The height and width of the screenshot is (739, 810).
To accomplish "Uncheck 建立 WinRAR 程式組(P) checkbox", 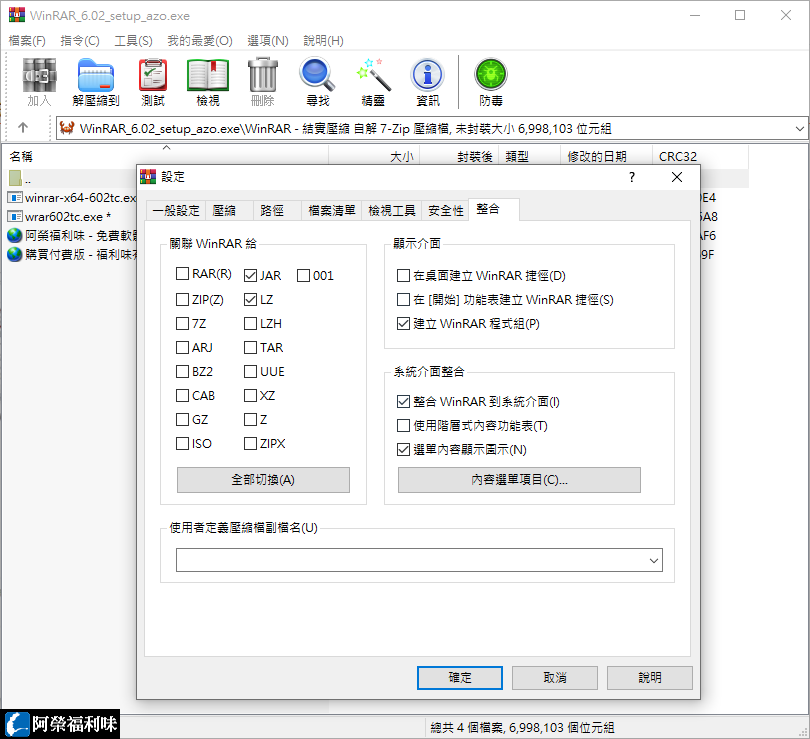I will click(x=403, y=324).
